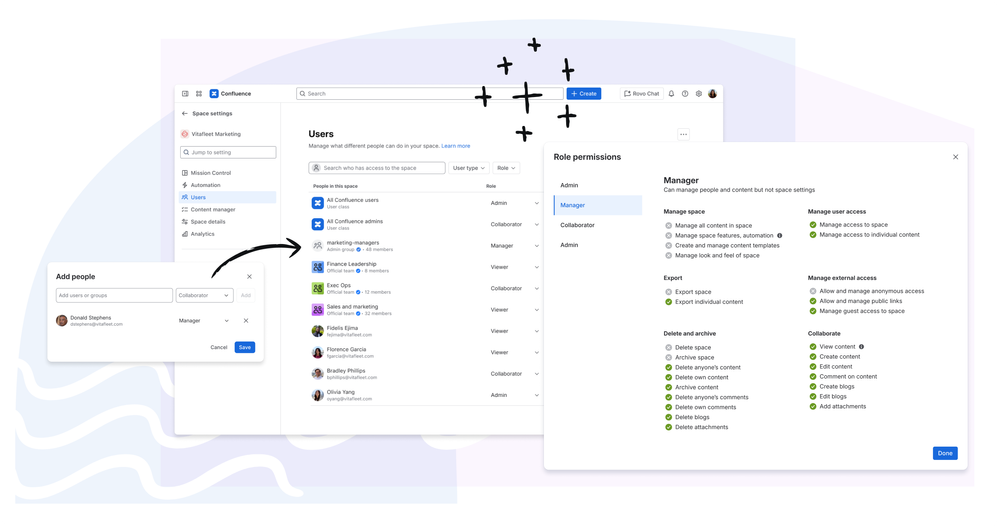Toggle the sidebar collapse icon
Screen dimensions: 999x526
pyautogui.click(x=185, y=94)
